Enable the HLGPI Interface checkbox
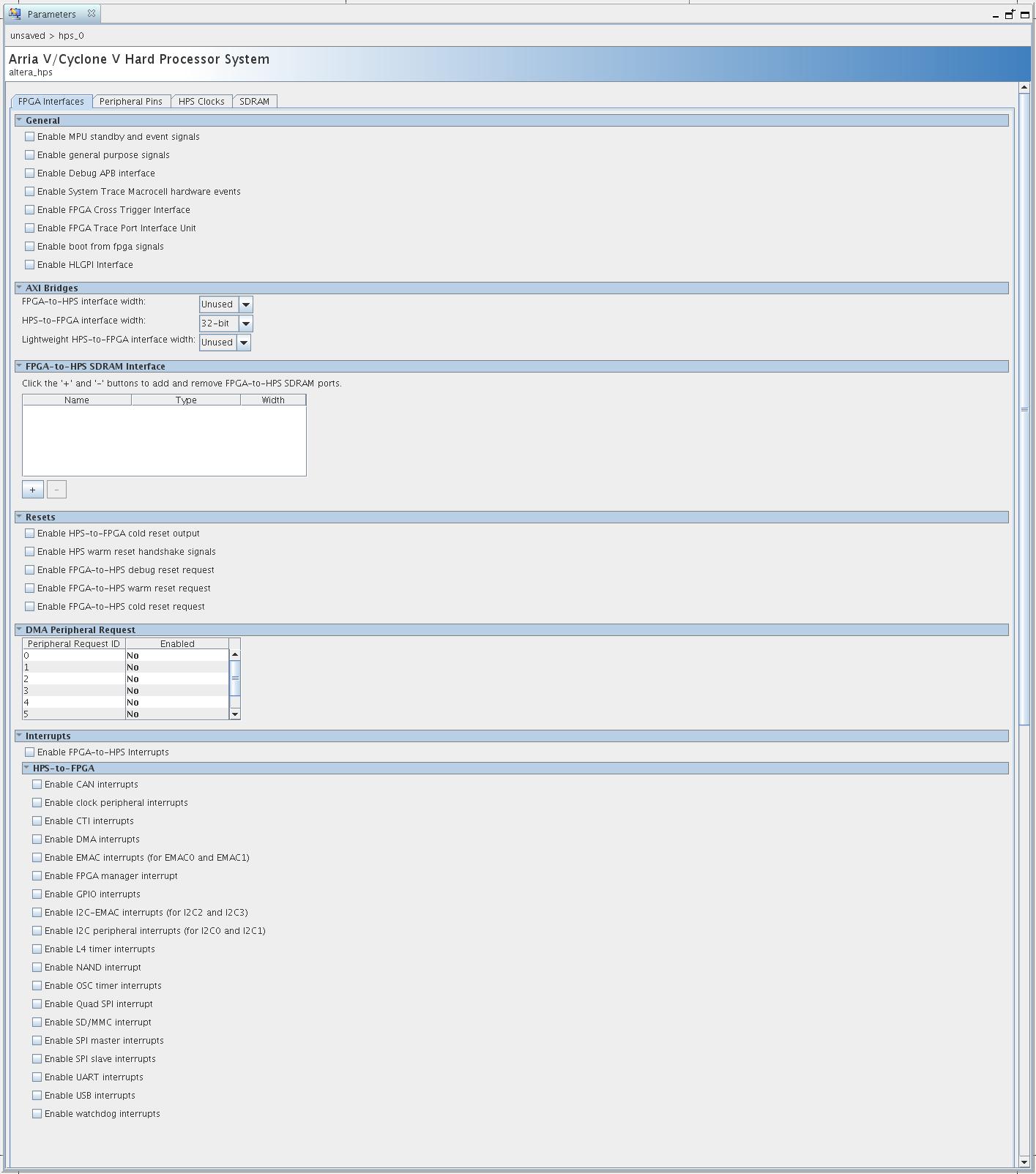Screen dimensions: 1036x1174 click(30, 265)
